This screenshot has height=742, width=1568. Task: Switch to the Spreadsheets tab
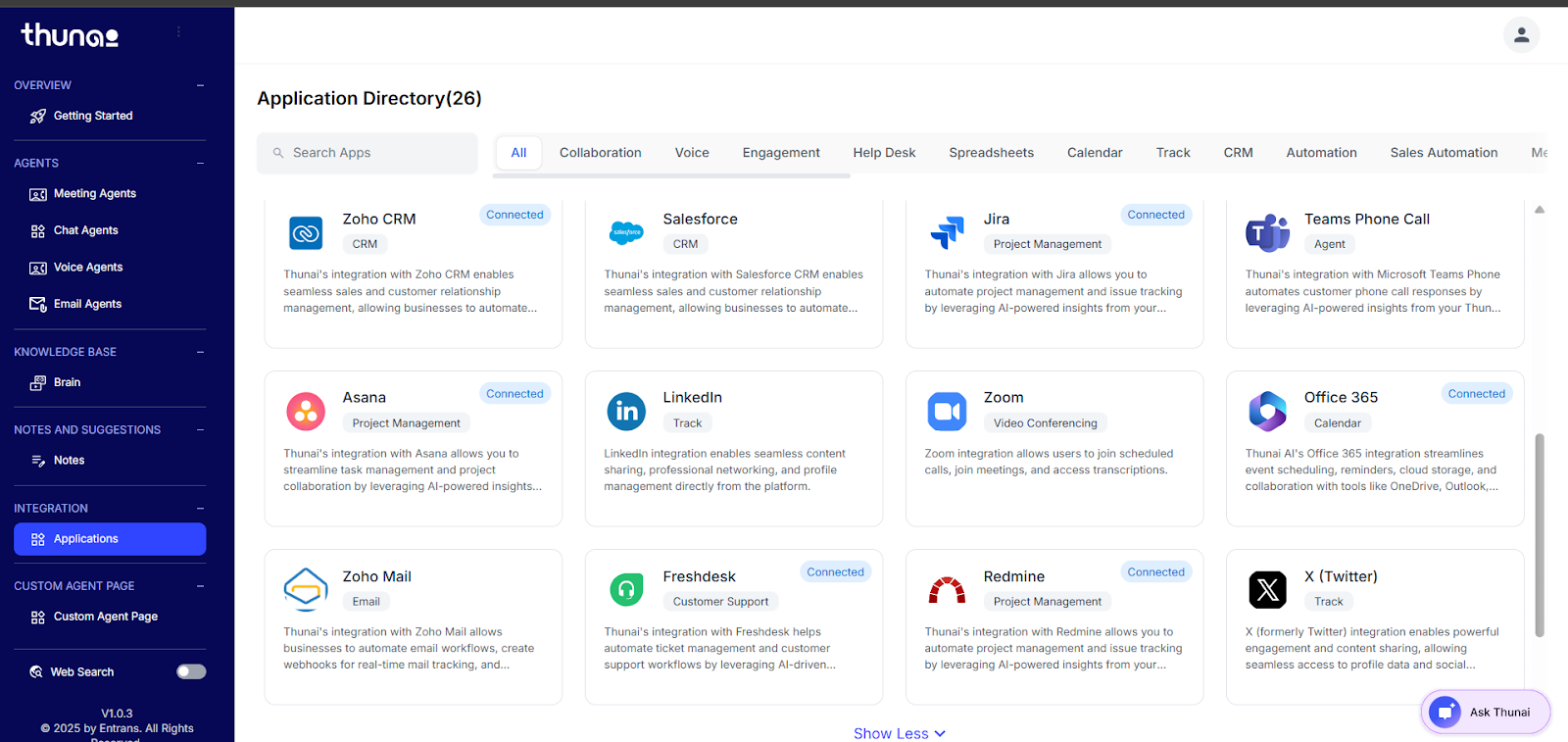(x=992, y=153)
